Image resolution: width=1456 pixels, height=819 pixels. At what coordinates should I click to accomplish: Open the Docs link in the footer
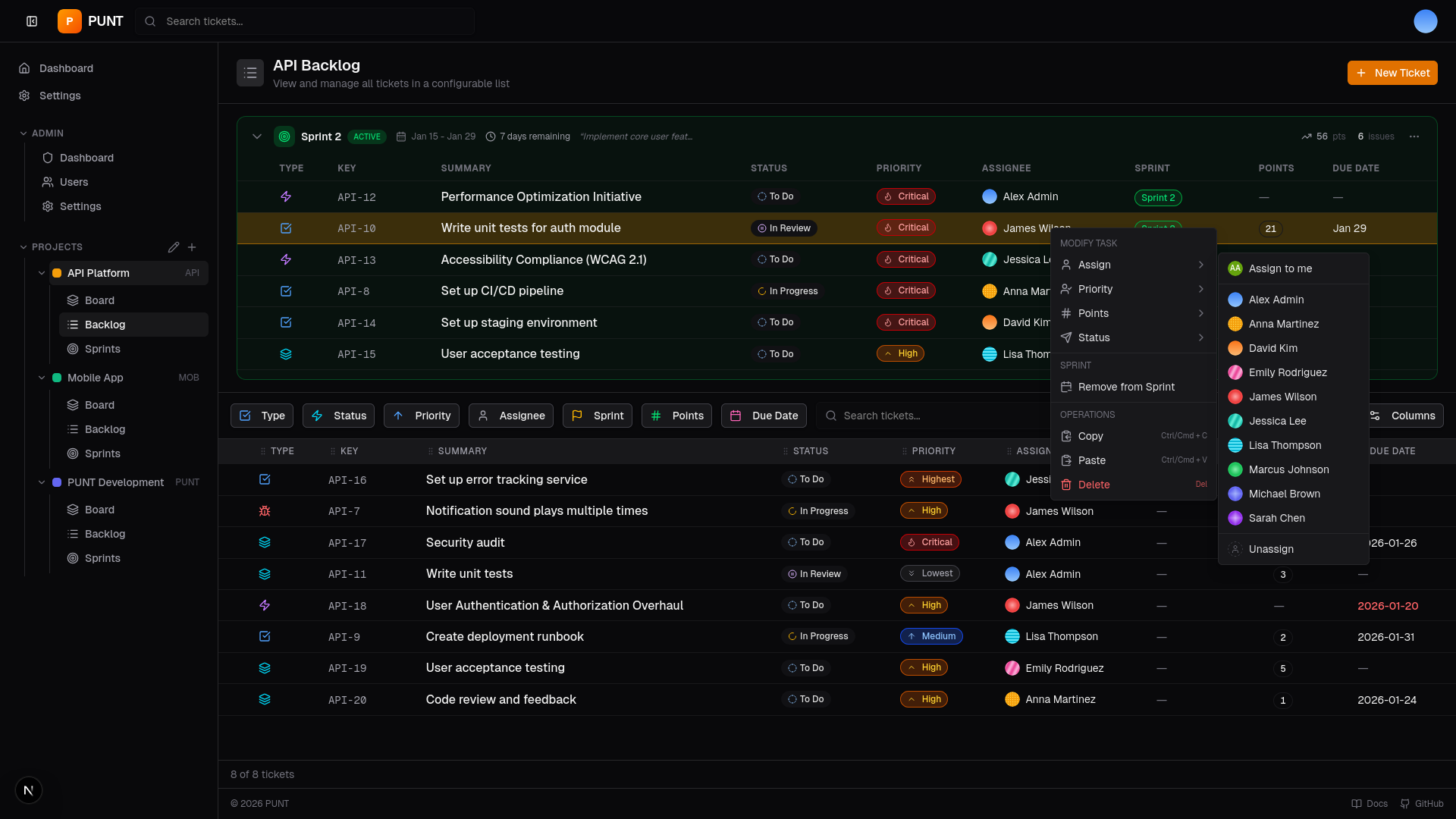[1370, 803]
